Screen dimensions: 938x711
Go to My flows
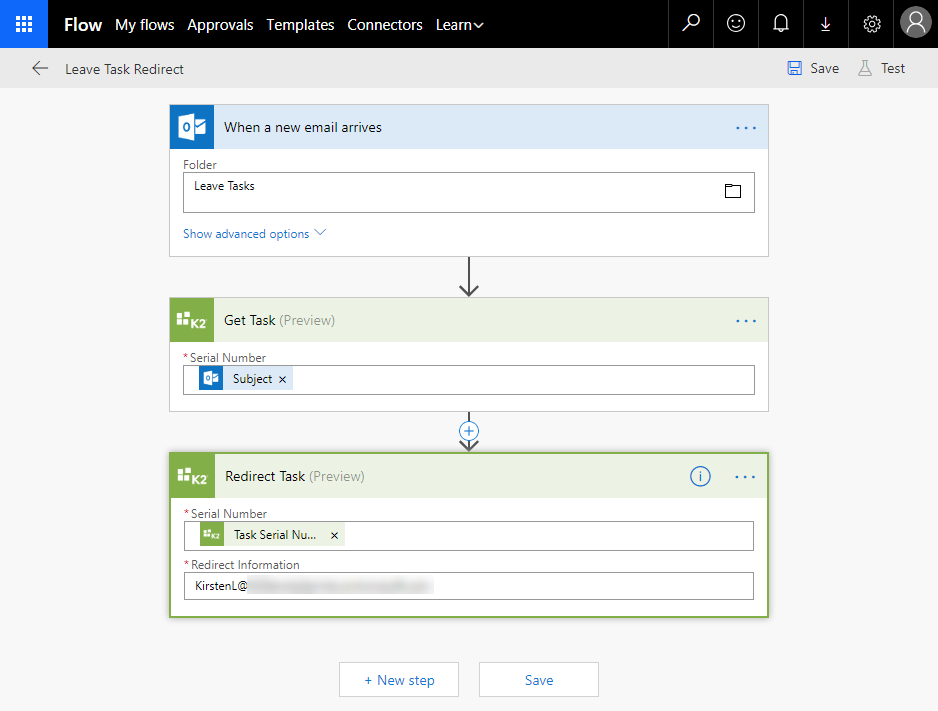pyautogui.click(x=144, y=25)
